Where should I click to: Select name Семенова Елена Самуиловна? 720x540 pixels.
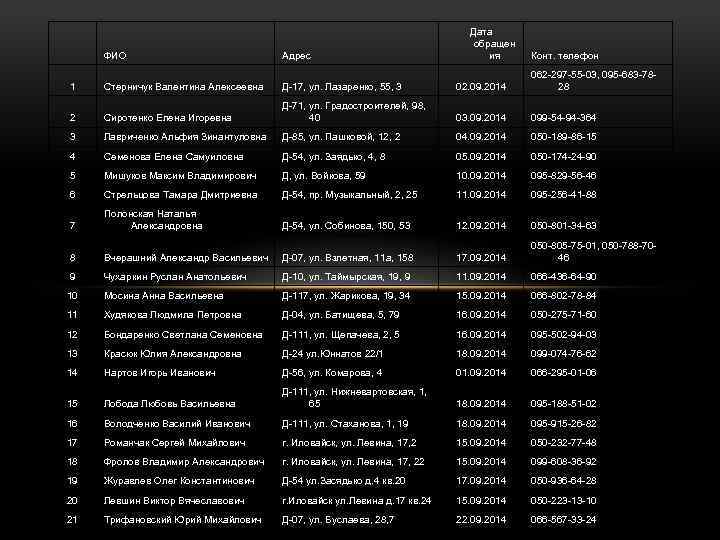(174, 157)
